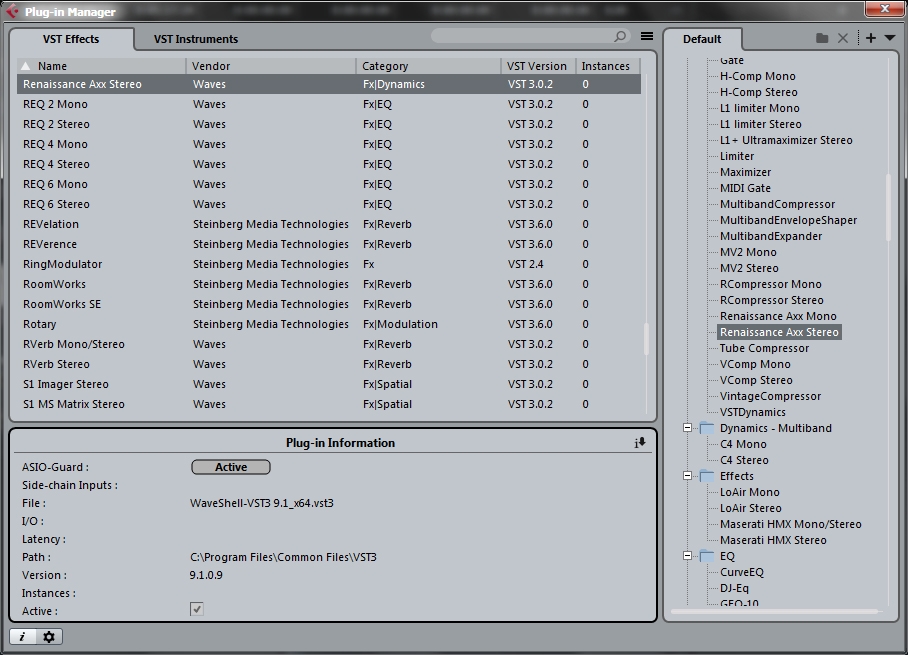Select MultibandCompressor in collection tree
This screenshot has width=908, height=655.
coord(777,204)
